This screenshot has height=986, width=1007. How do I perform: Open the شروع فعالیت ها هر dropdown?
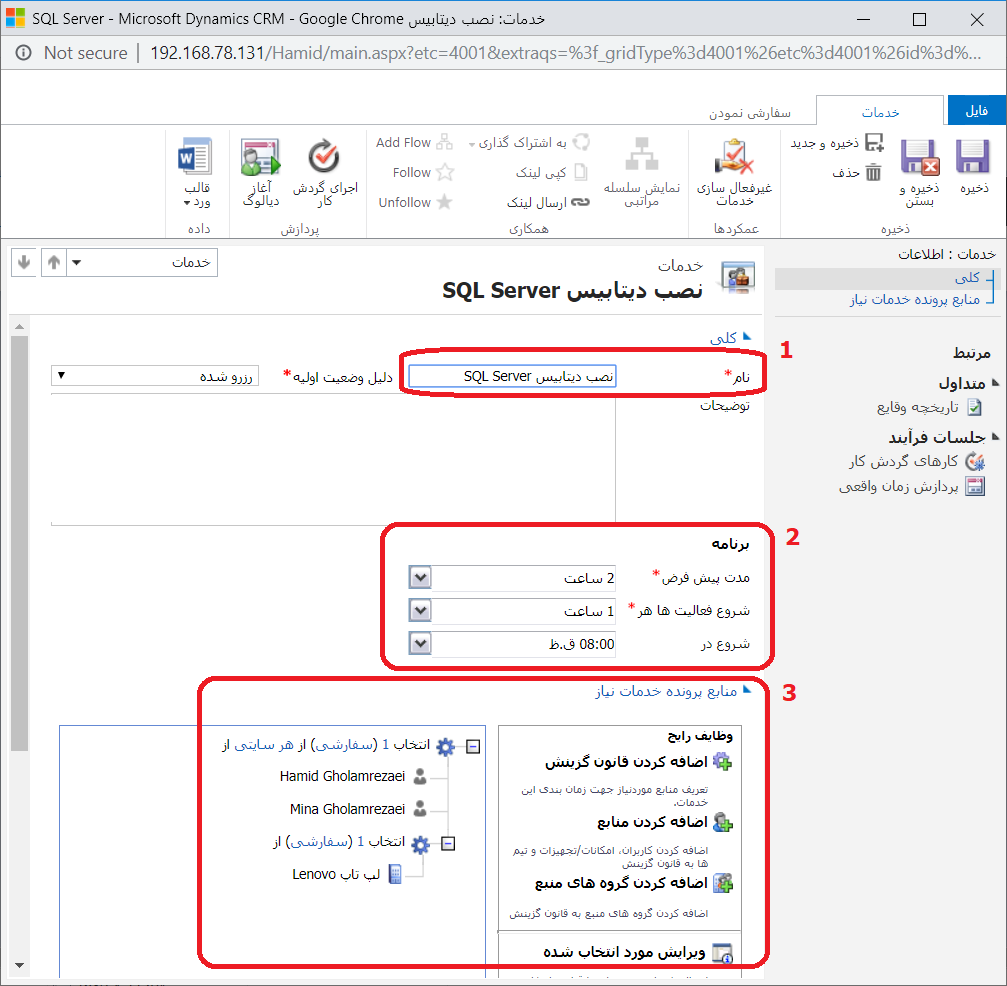[420, 610]
